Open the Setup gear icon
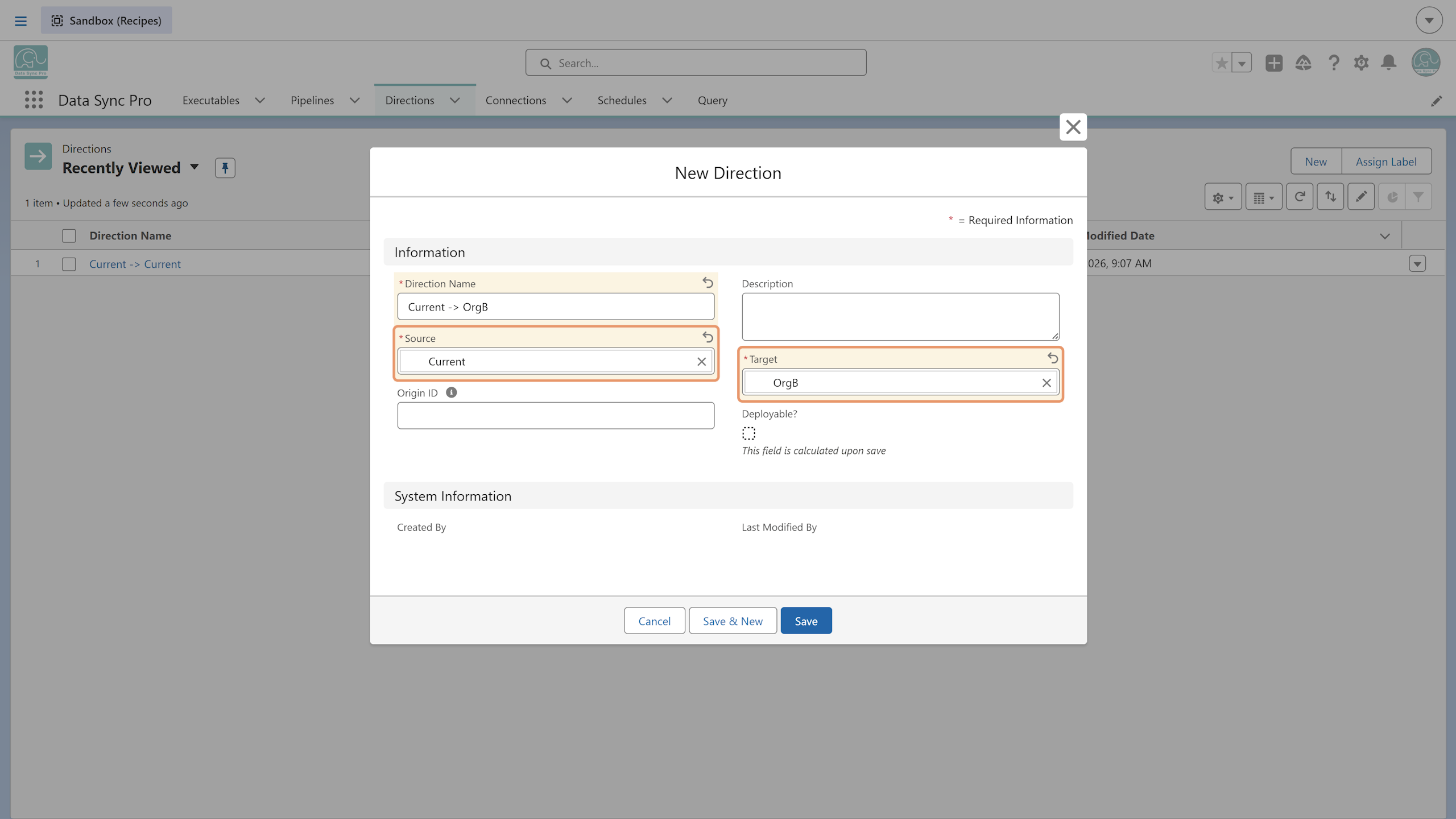The height and width of the screenshot is (819, 1456). [x=1361, y=63]
